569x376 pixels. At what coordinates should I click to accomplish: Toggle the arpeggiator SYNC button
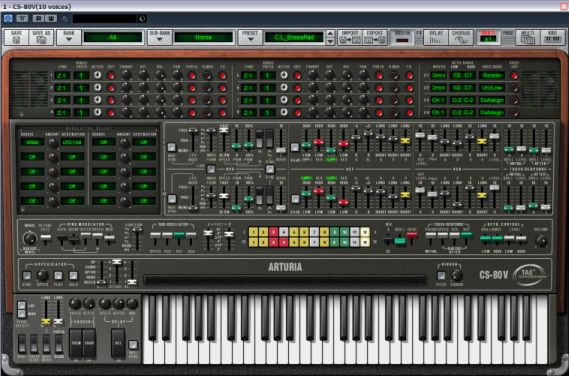coord(26,275)
